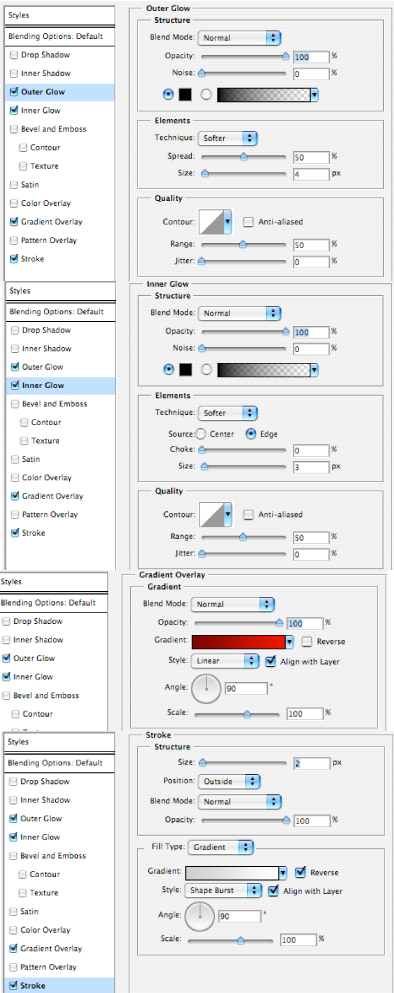The width and height of the screenshot is (394, 993).
Task: Click the Jitter field in Outer Glow Quality
Action: 311,261
